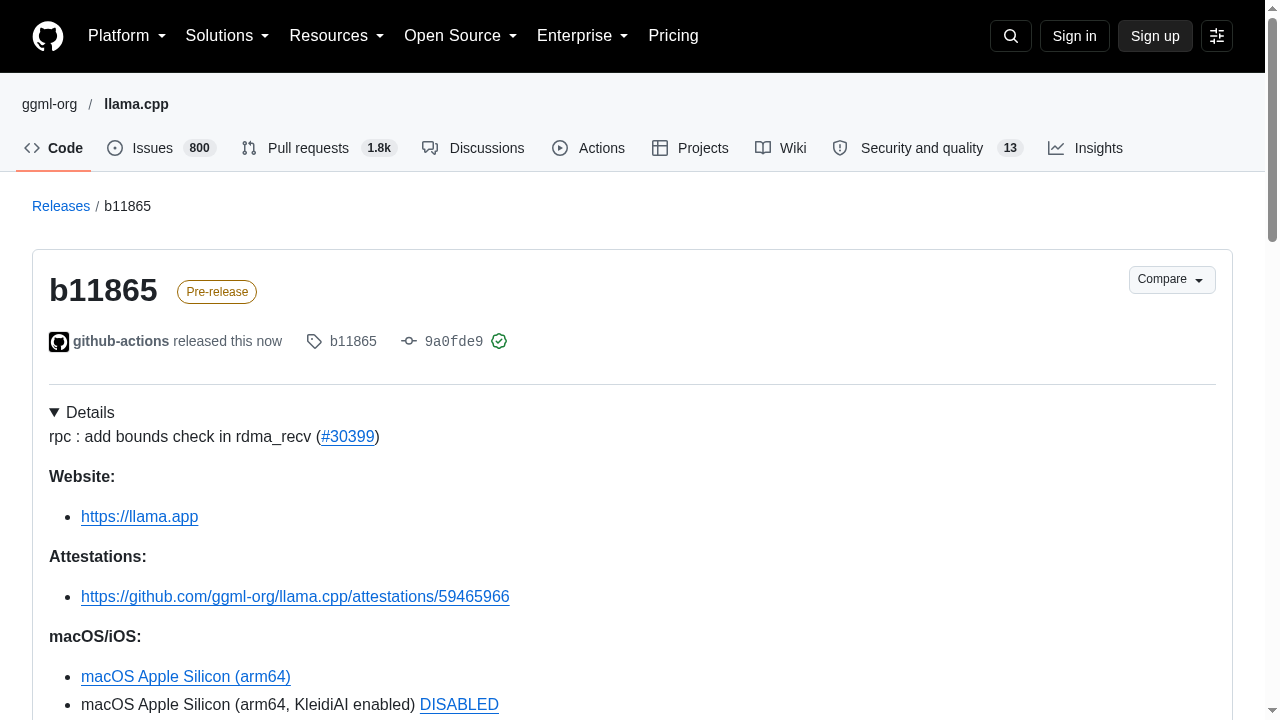Open the attestations/59465966 link
Image resolution: width=1280 pixels, height=720 pixels.
point(295,597)
